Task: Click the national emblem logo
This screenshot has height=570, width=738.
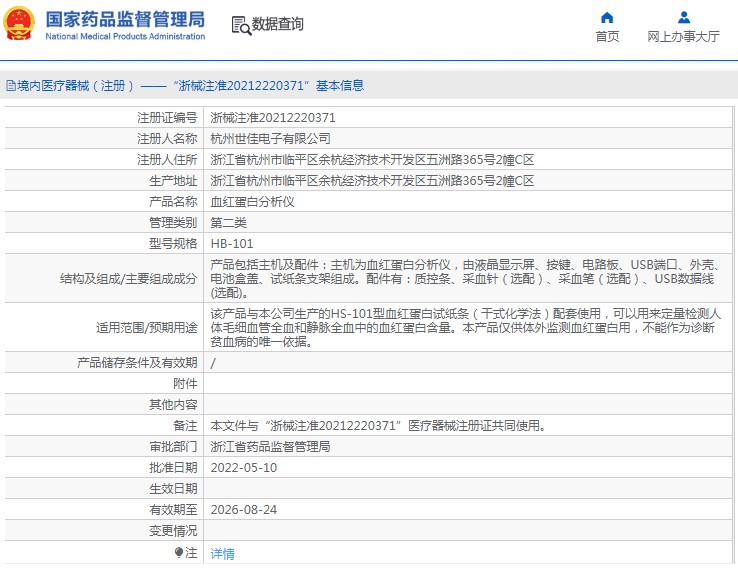Action: coord(20,26)
